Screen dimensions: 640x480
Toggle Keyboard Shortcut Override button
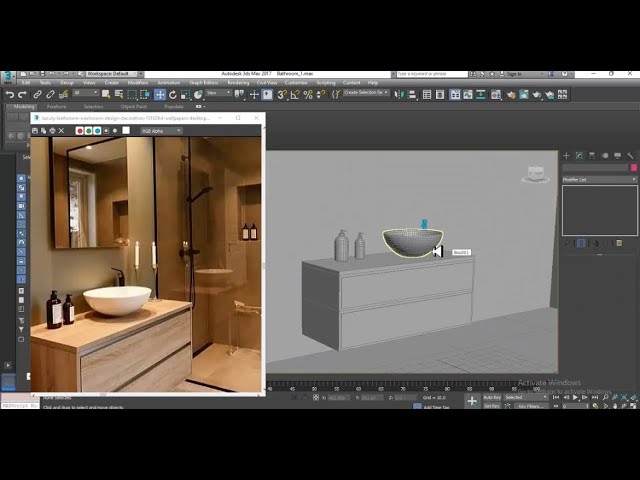tap(267, 95)
